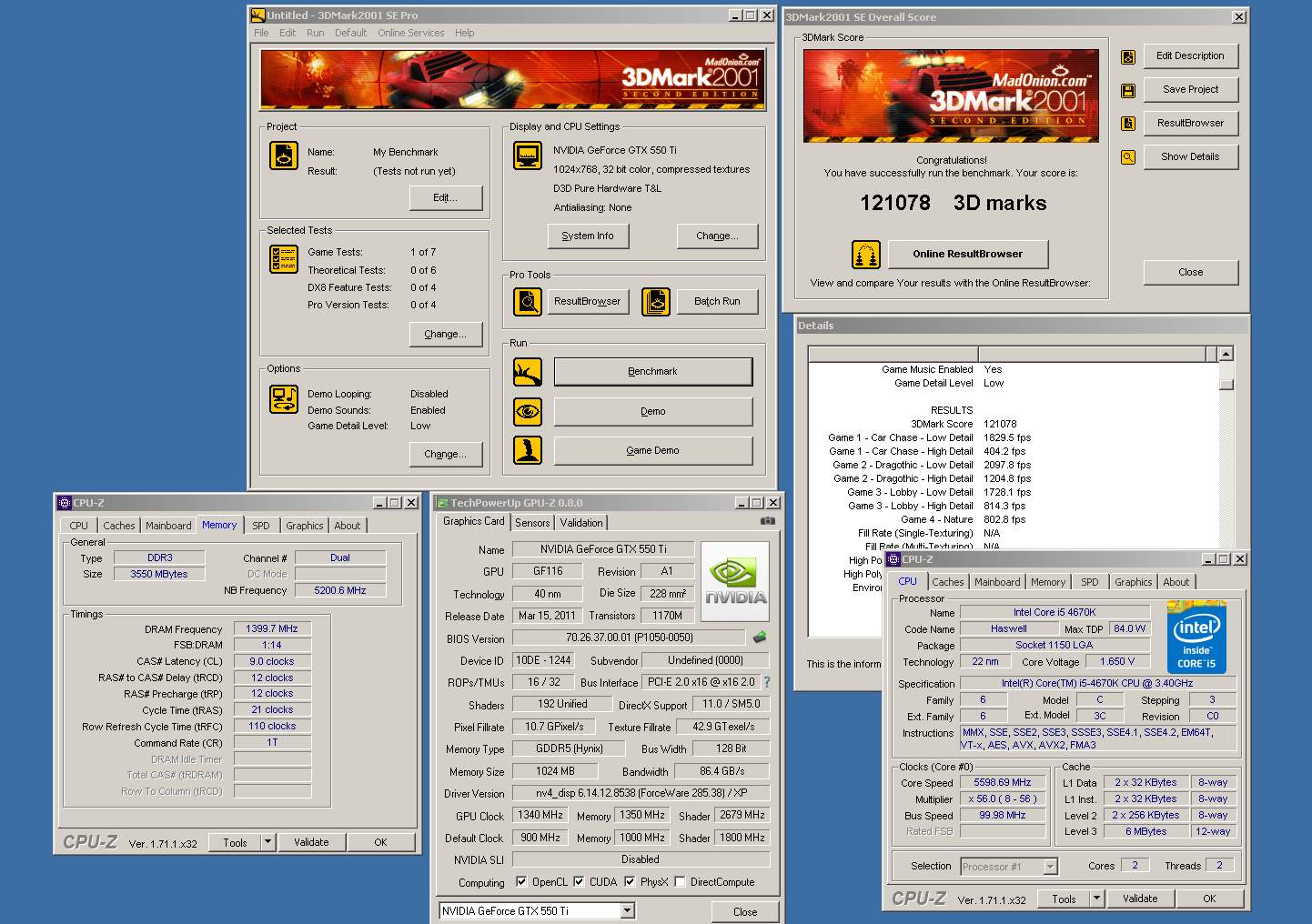This screenshot has height=924, width=1312.
Task: Click the Display and CPU Settings monitor icon
Action: point(528,156)
